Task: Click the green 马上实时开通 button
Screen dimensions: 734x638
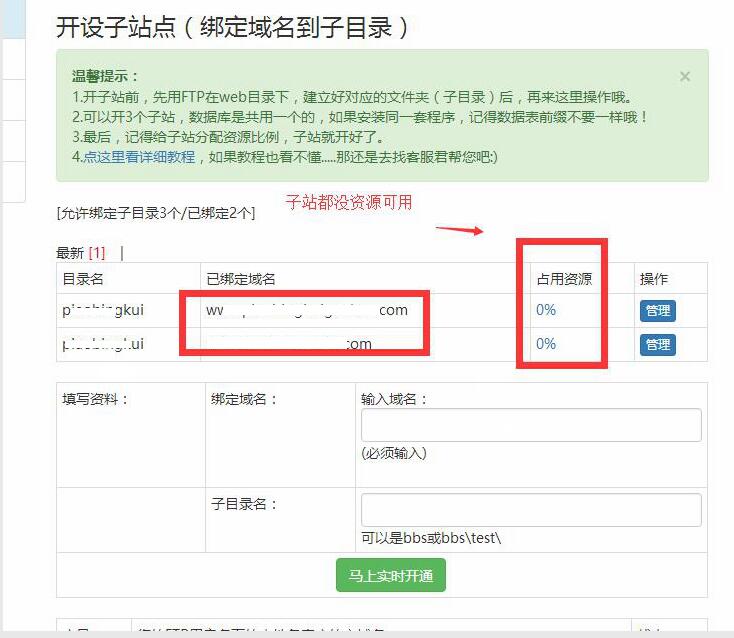Action: [391, 575]
